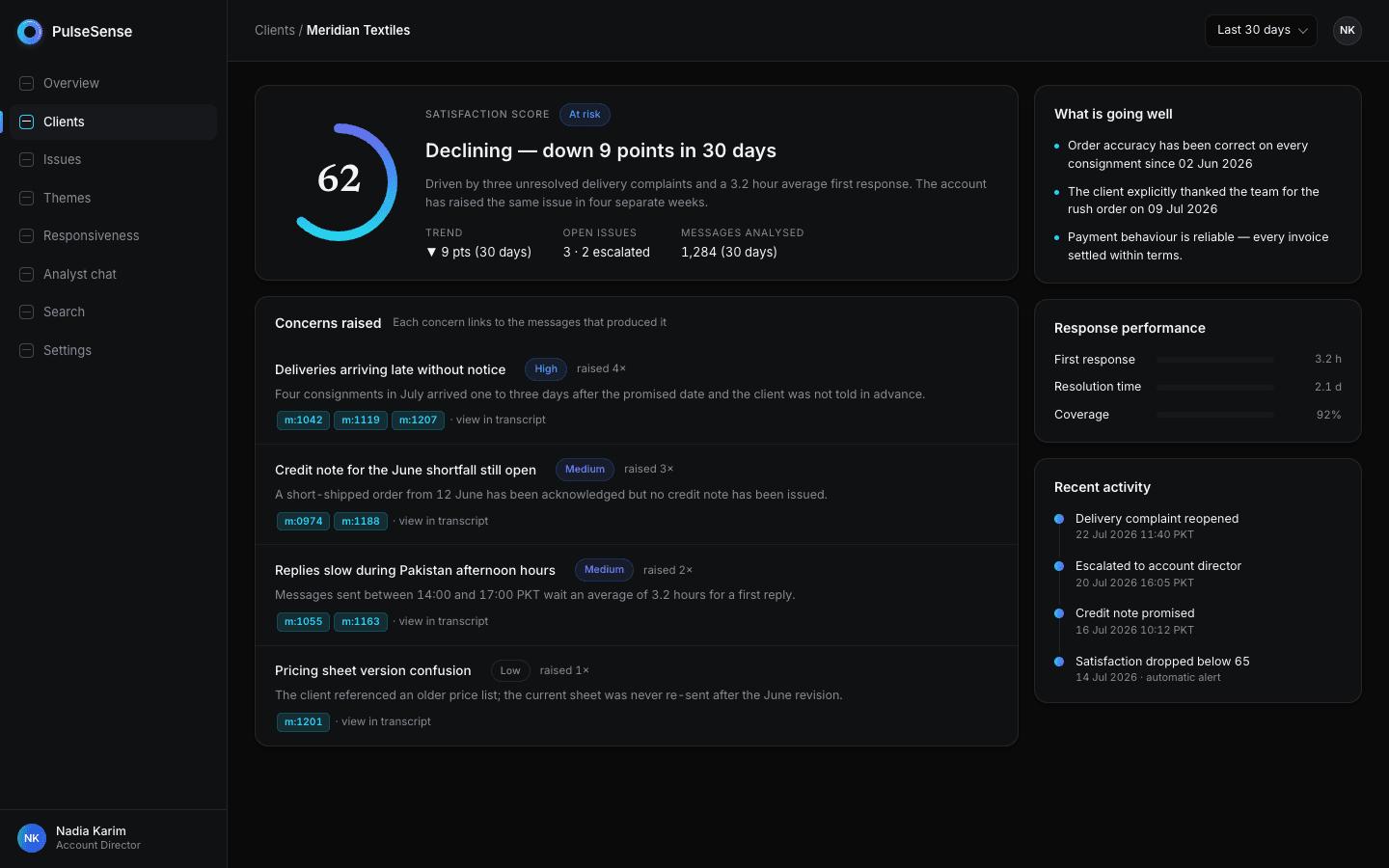Click the Analyst chat sidebar icon

(27, 274)
